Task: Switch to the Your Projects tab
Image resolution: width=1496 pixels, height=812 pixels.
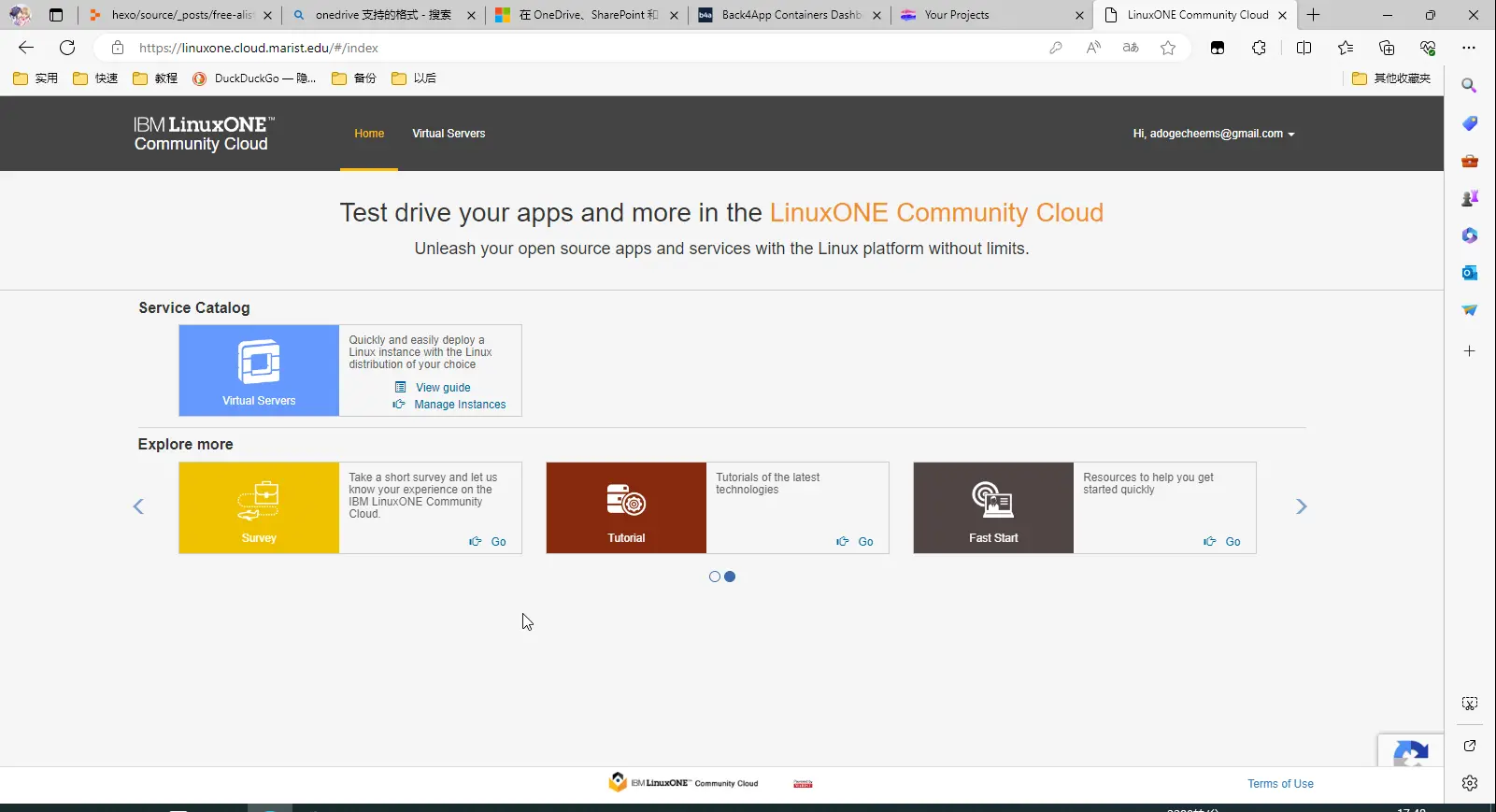Action: 992,15
